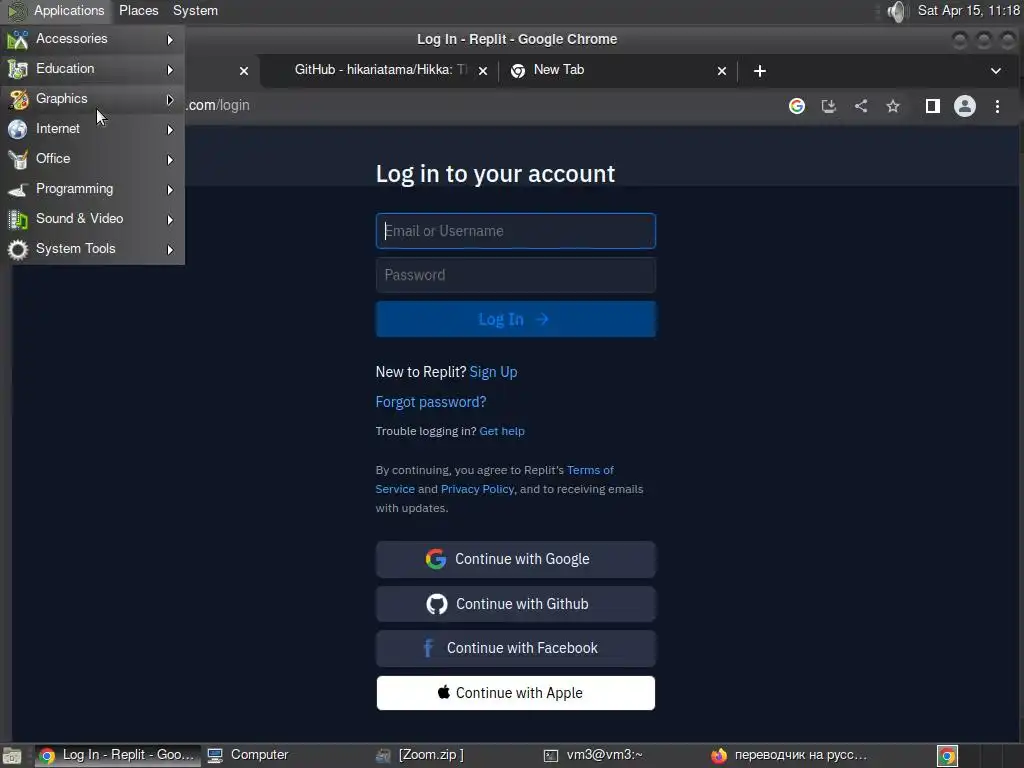Screen dimensions: 1024x768
Task: Open the Privacy Policy link
Action: pyautogui.click(x=477, y=489)
